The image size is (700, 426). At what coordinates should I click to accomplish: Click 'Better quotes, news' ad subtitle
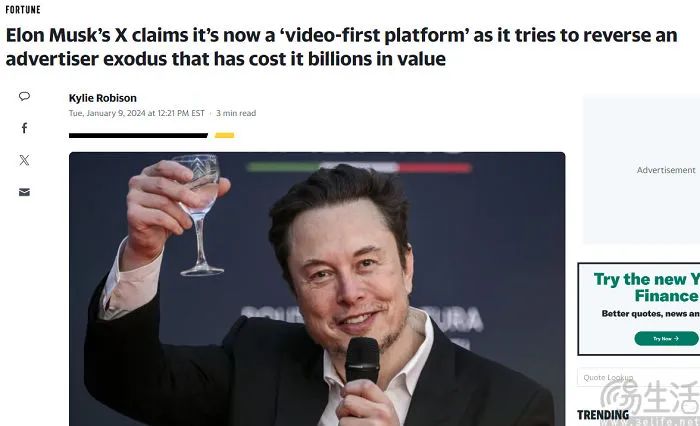(x=651, y=313)
